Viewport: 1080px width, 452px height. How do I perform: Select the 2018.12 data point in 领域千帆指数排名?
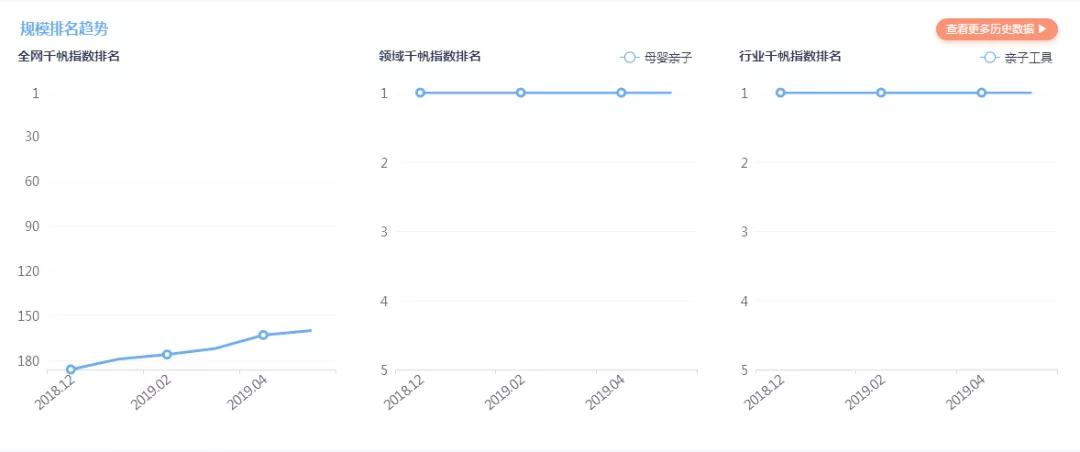point(420,93)
